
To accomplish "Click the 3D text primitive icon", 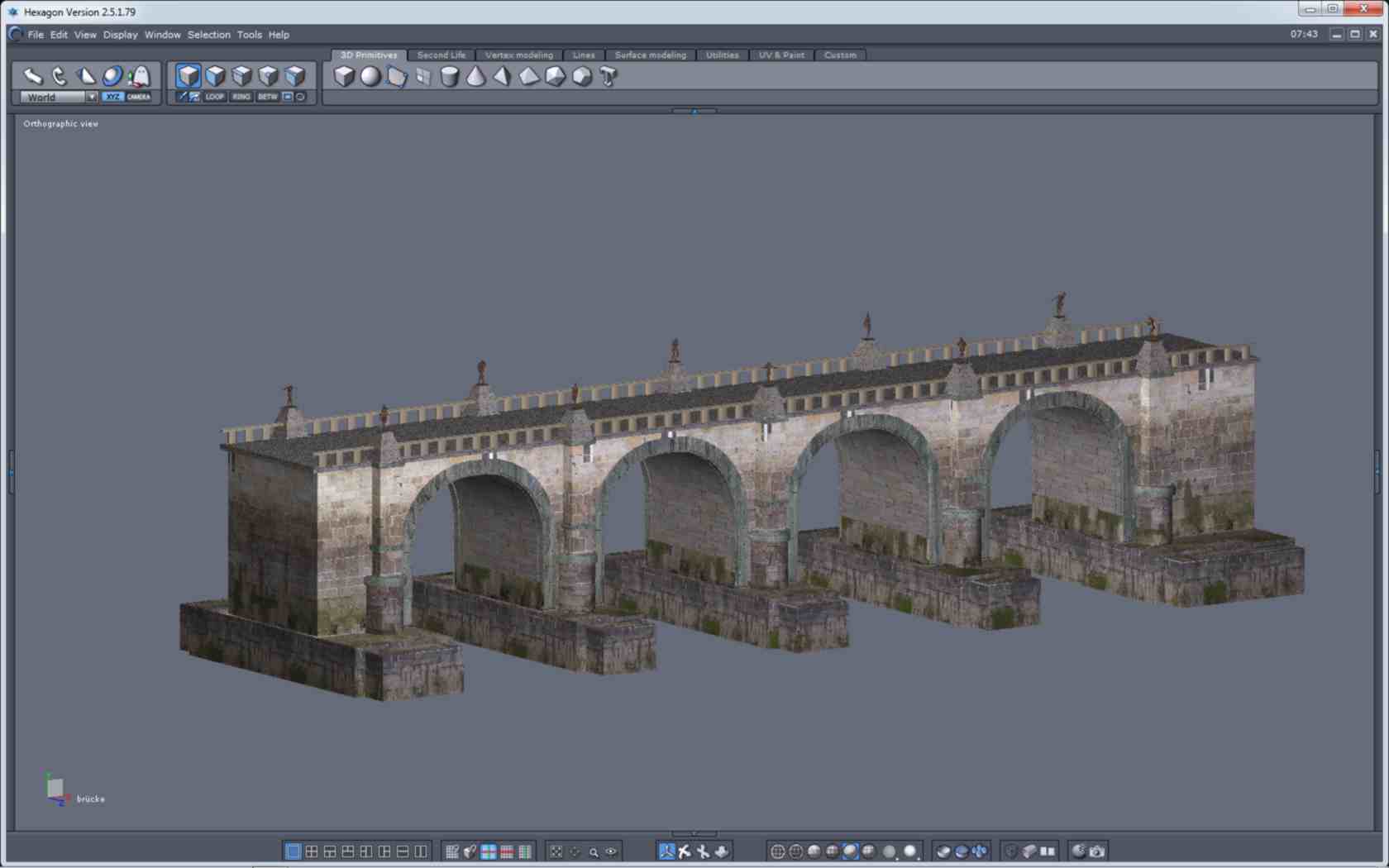I will 609,77.
